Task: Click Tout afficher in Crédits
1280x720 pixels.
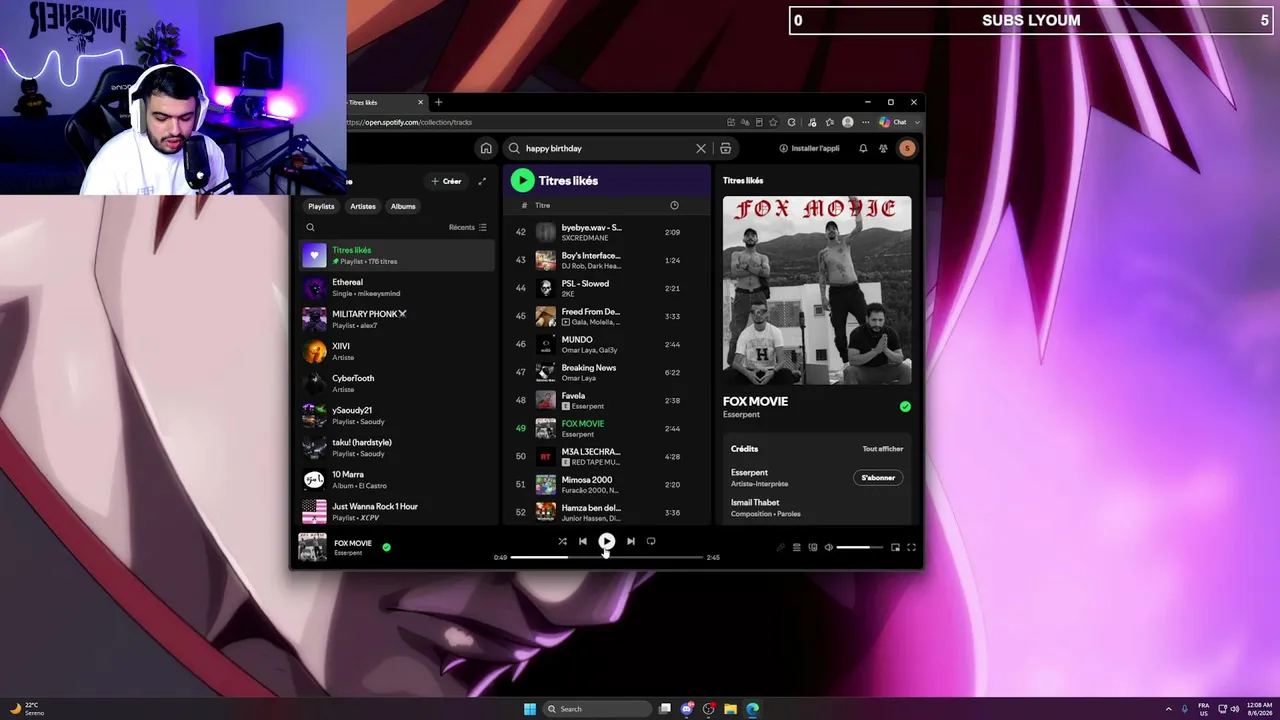Action: click(883, 449)
